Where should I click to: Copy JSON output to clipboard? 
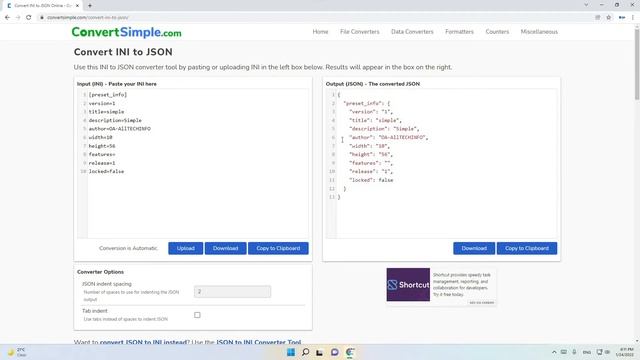coord(527,248)
